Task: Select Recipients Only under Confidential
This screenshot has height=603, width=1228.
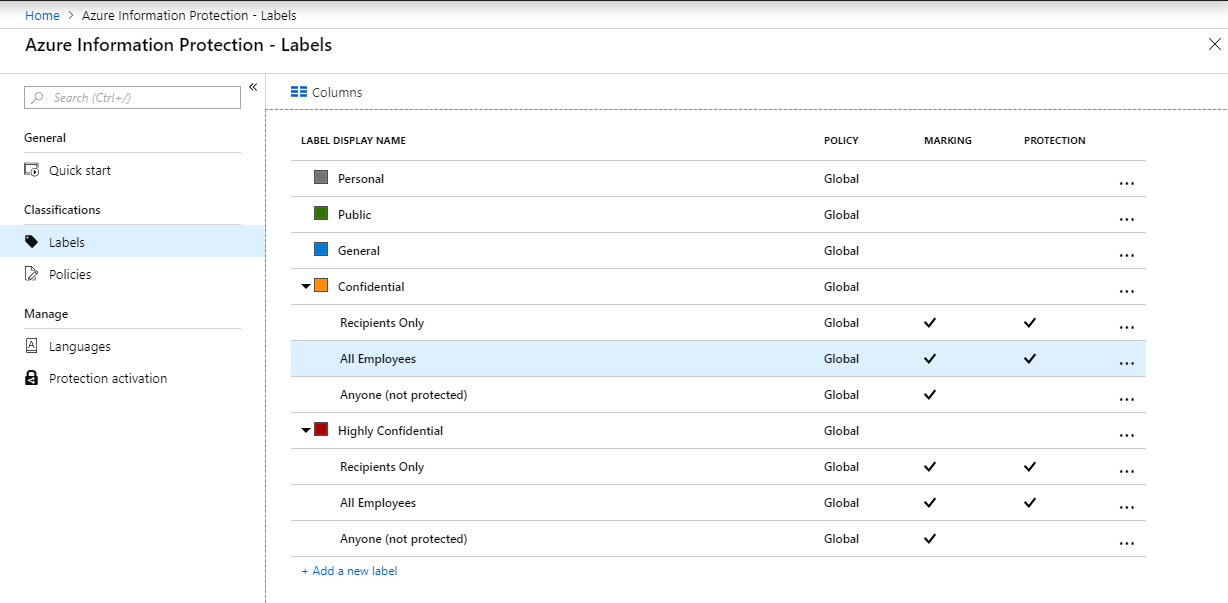Action: (382, 323)
